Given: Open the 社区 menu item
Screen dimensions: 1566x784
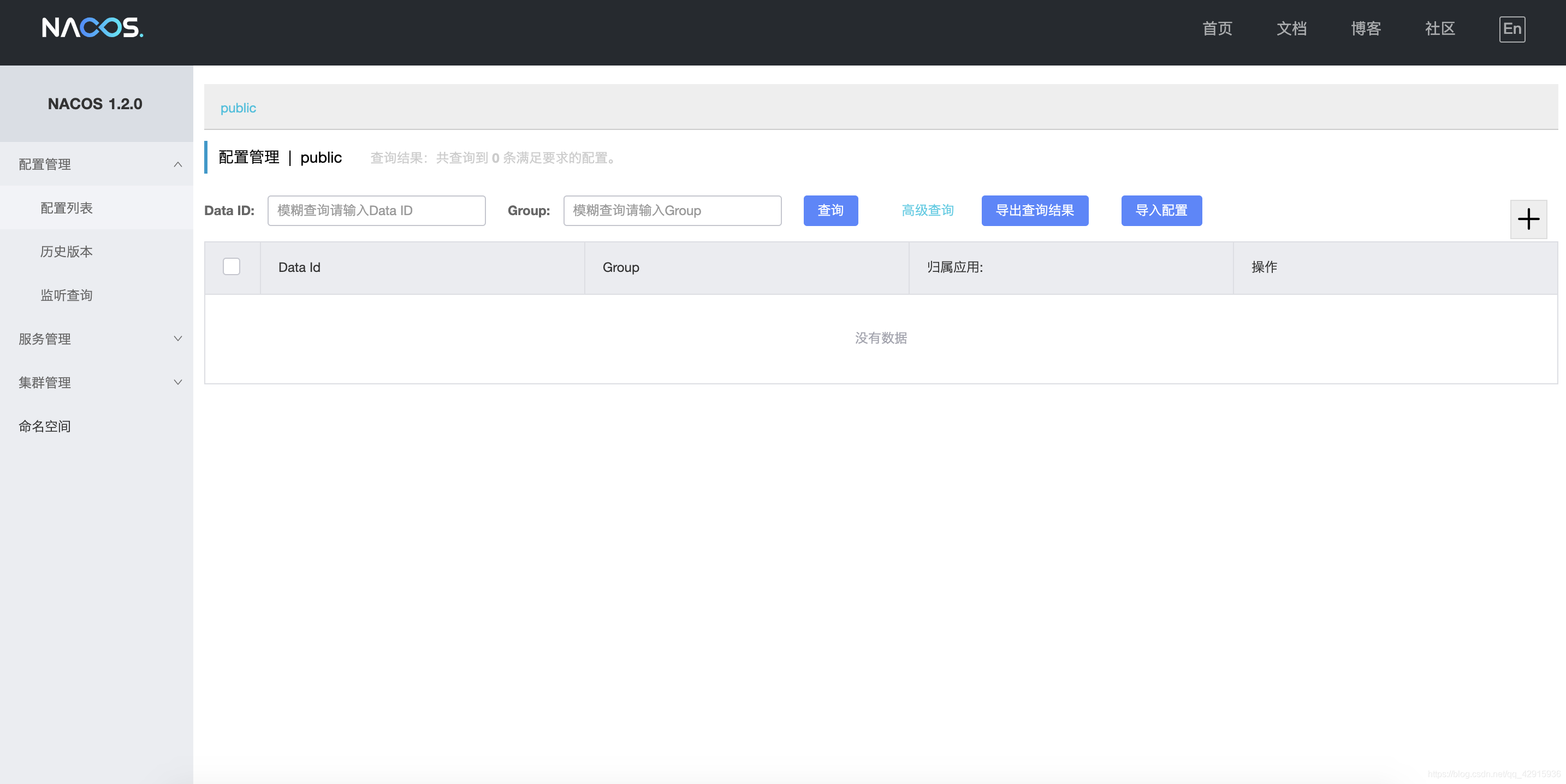Looking at the screenshot, I should point(1439,28).
